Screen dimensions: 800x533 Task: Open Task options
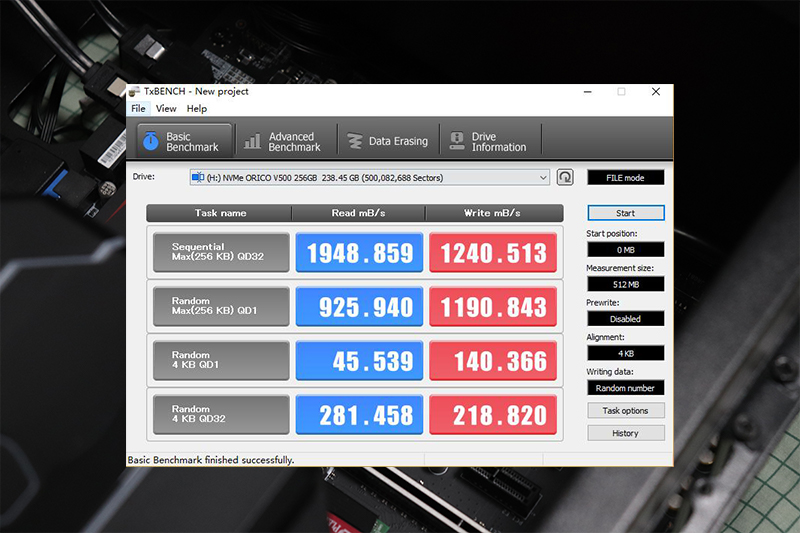(626, 411)
